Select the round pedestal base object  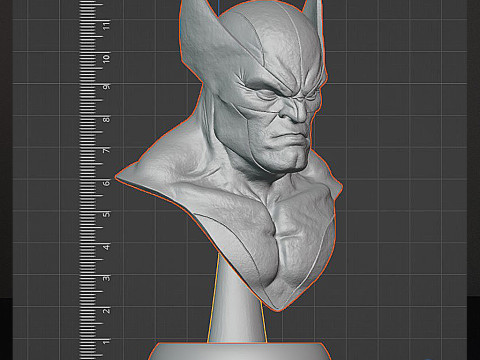239,351
